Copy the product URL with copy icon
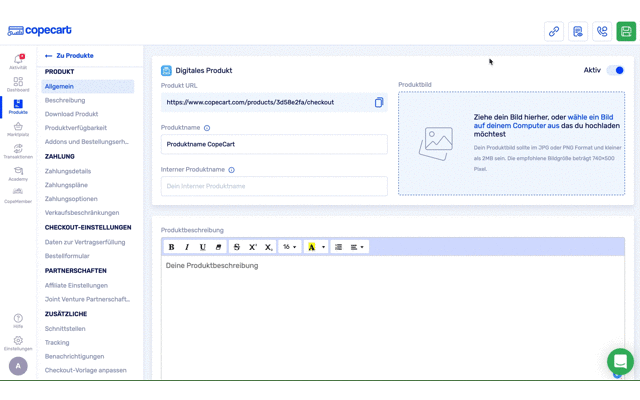Screen dimensions: 640x400 [x=379, y=102]
